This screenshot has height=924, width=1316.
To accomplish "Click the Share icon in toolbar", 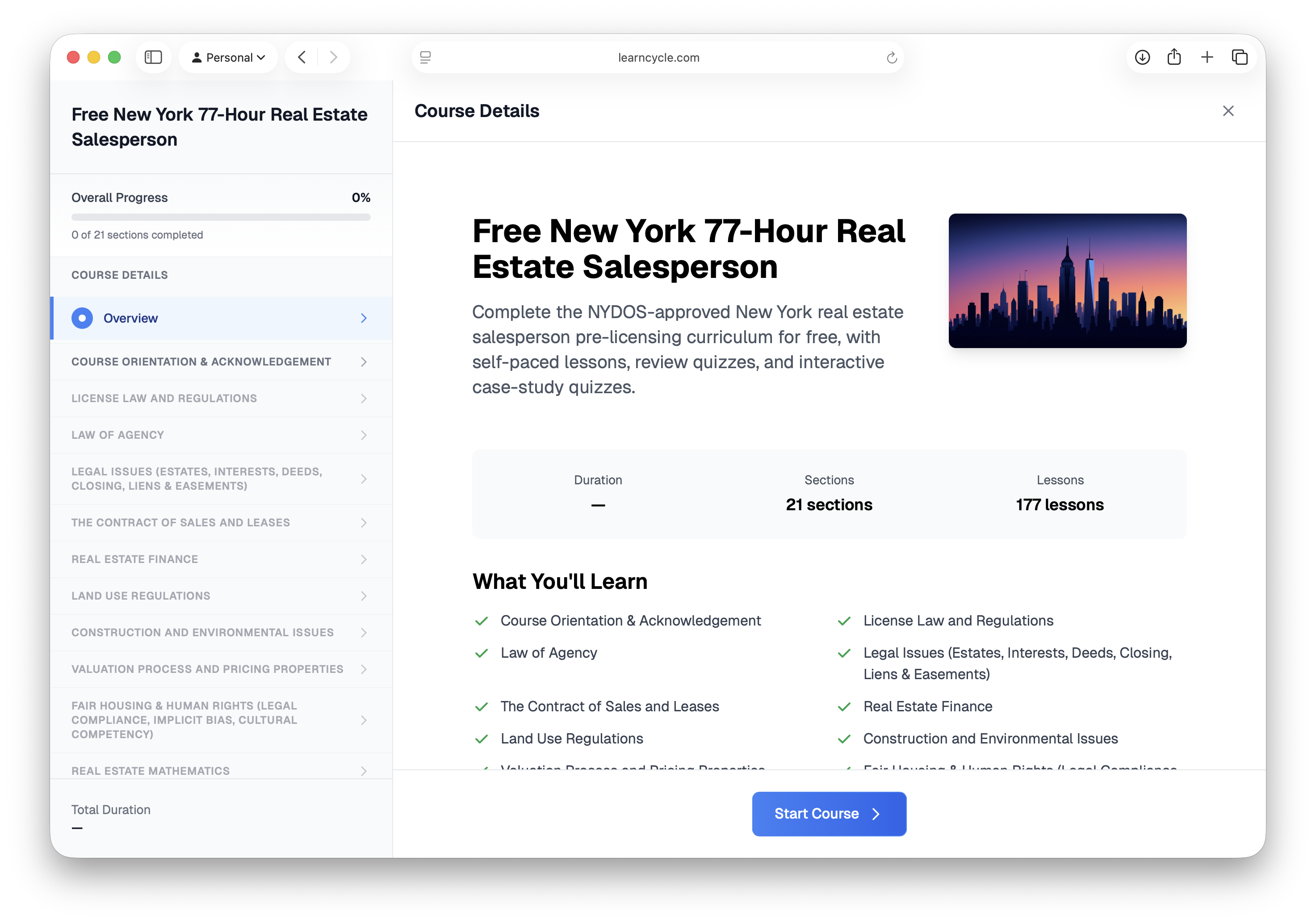I will [1174, 57].
